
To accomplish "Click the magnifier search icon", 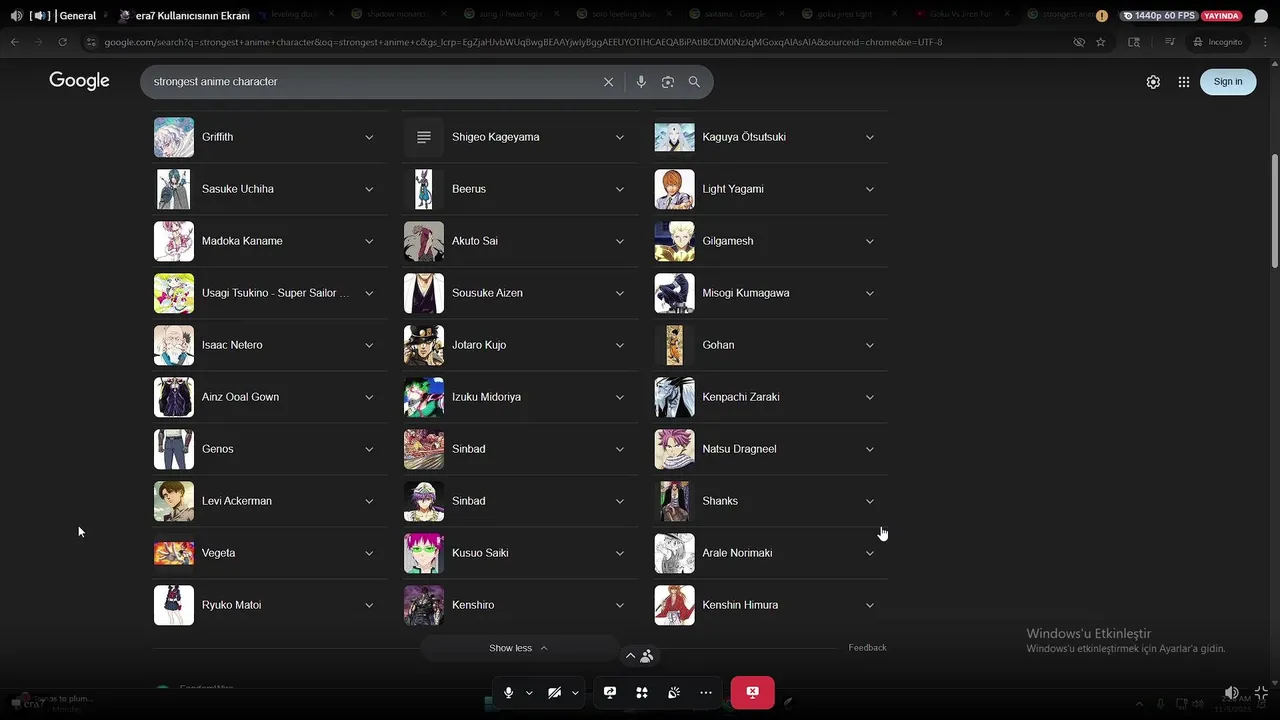I will tap(694, 82).
